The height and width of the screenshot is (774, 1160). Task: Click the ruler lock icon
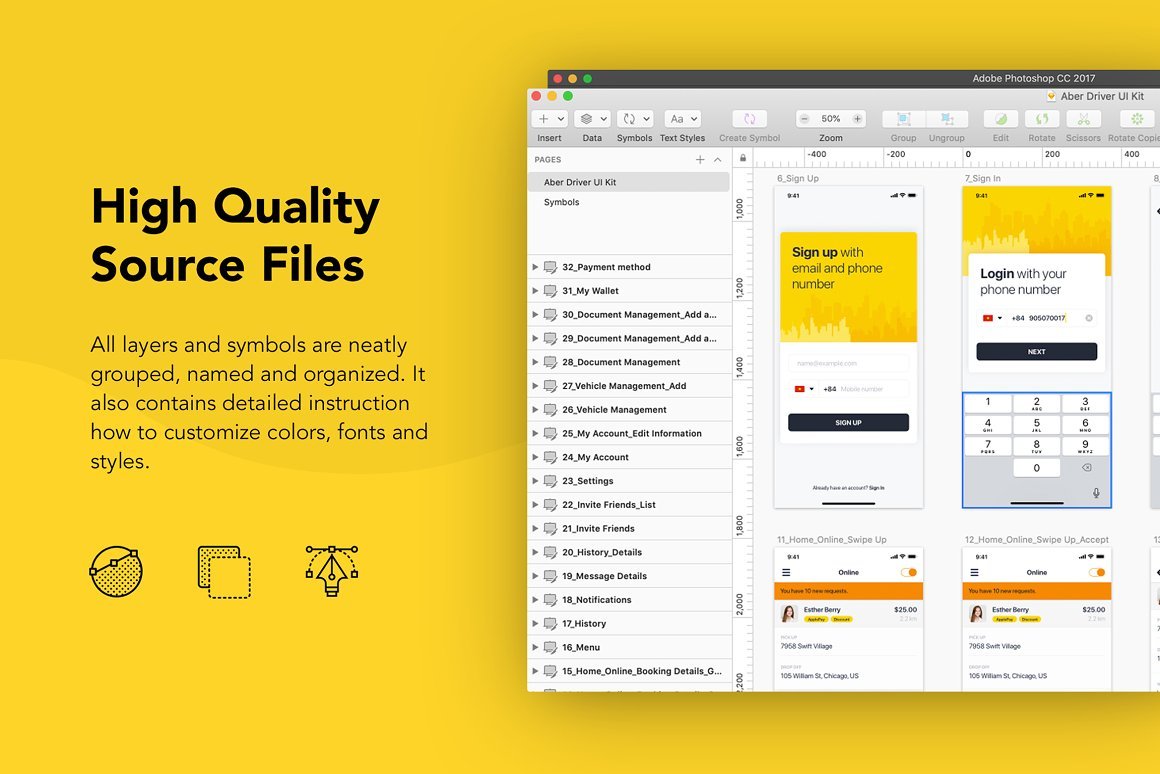(743, 158)
